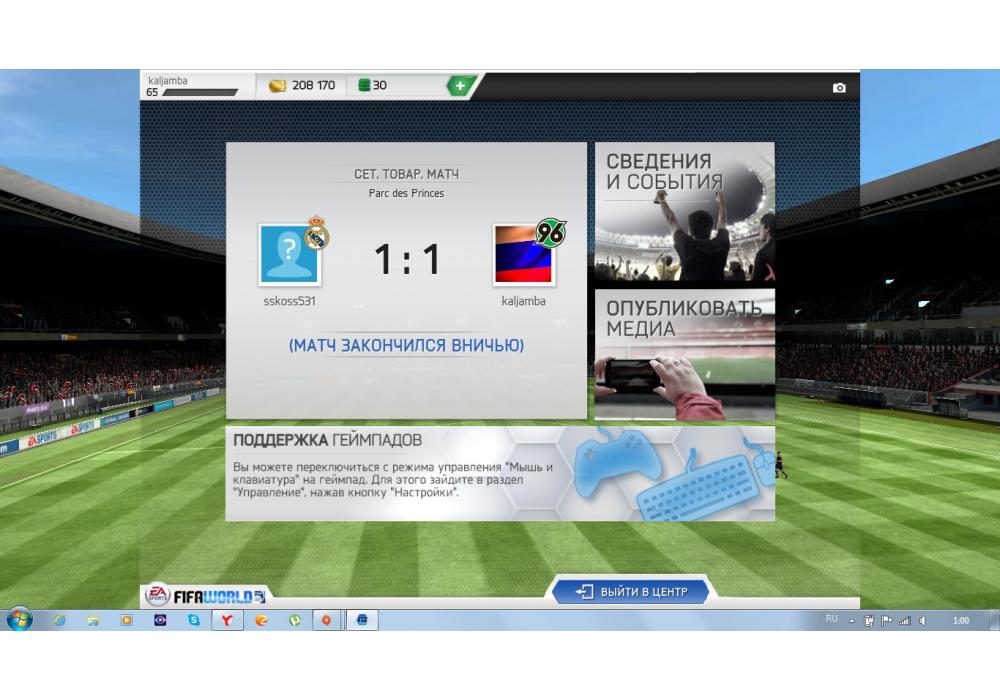Viewport: 1000px width, 700px height.
Task: Open the Опубликовать медиа tile
Action: point(684,354)
